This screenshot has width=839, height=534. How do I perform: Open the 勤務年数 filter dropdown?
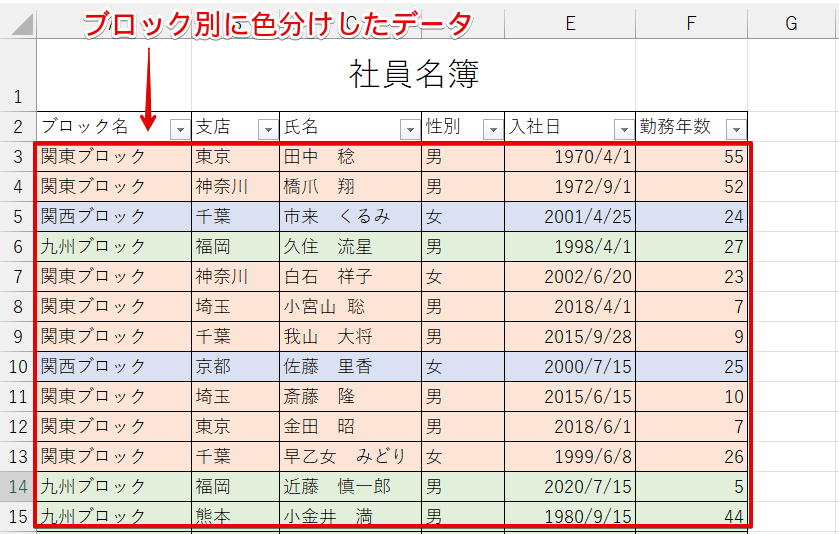tap(736, 129)
